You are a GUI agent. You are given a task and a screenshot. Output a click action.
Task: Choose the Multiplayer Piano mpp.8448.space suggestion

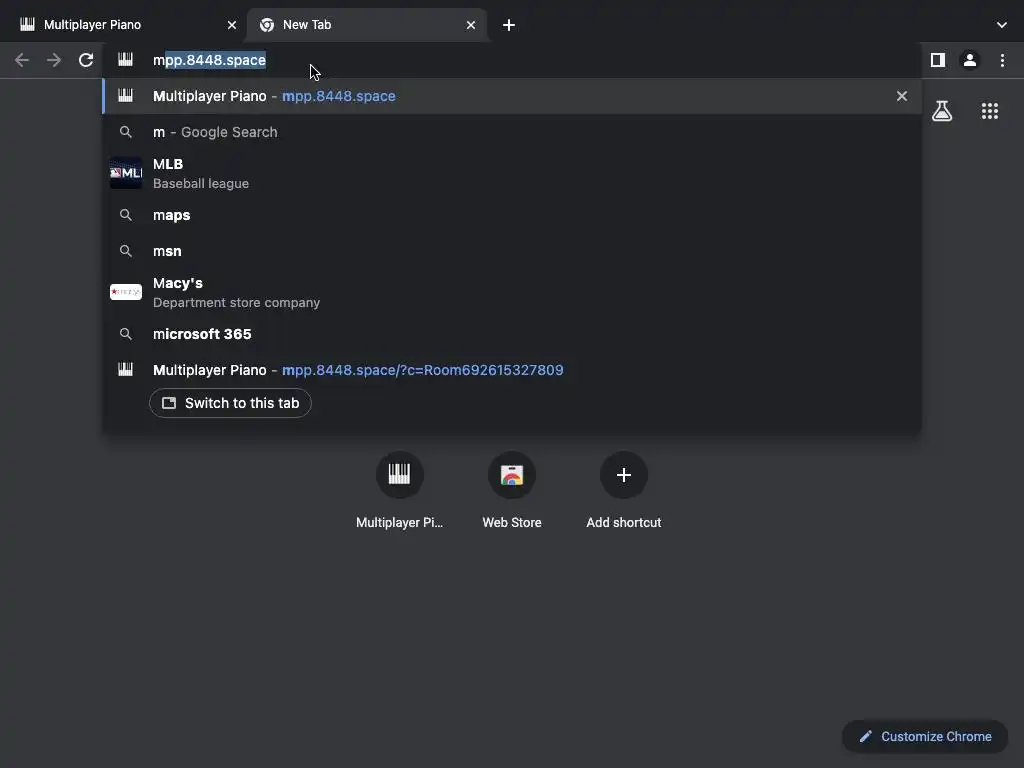pyautogui.click(x=512, y=96)
